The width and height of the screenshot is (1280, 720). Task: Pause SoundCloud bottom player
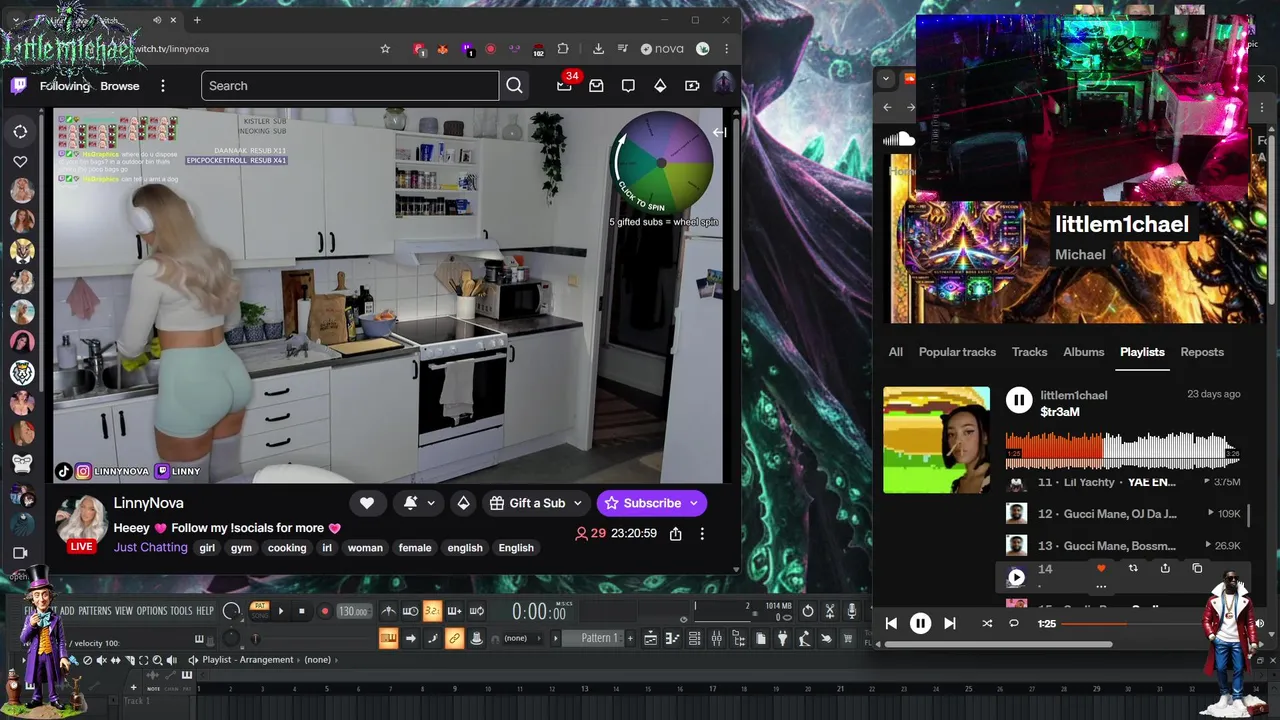920,623
